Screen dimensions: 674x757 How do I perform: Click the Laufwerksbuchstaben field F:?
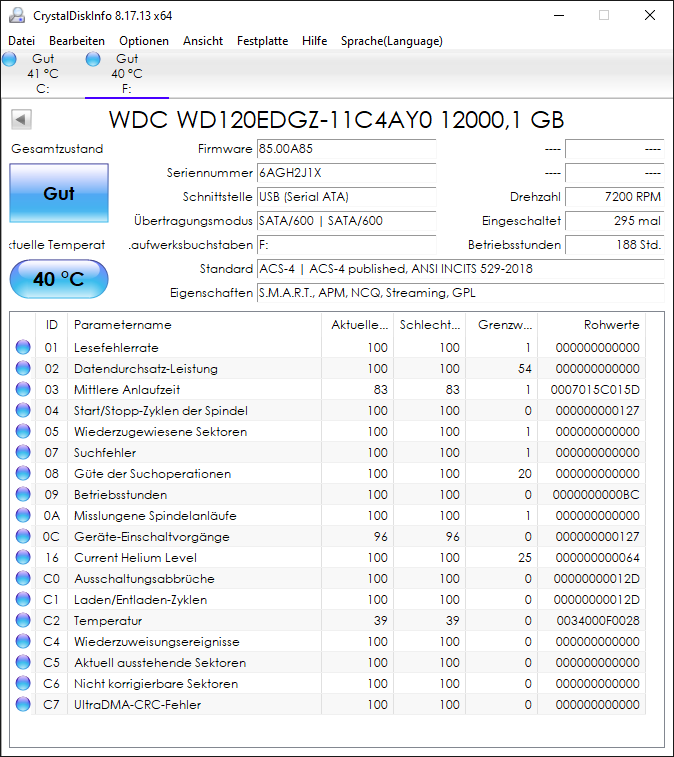coord(346,245)
